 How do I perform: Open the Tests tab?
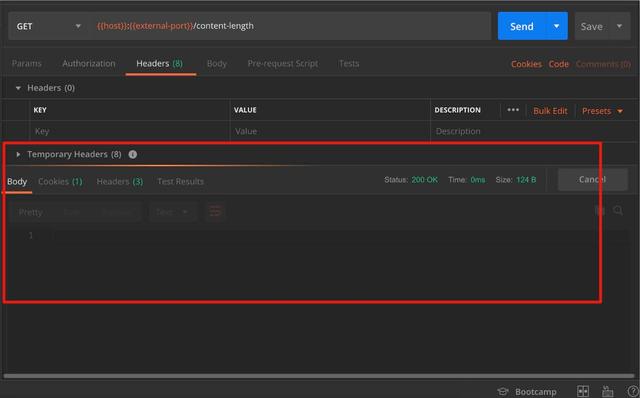point(349,64)
